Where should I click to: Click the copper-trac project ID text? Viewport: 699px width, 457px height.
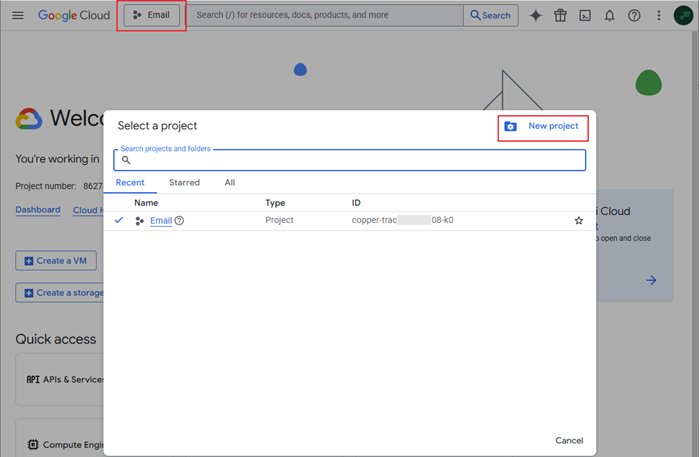click(x=403, y=220)
